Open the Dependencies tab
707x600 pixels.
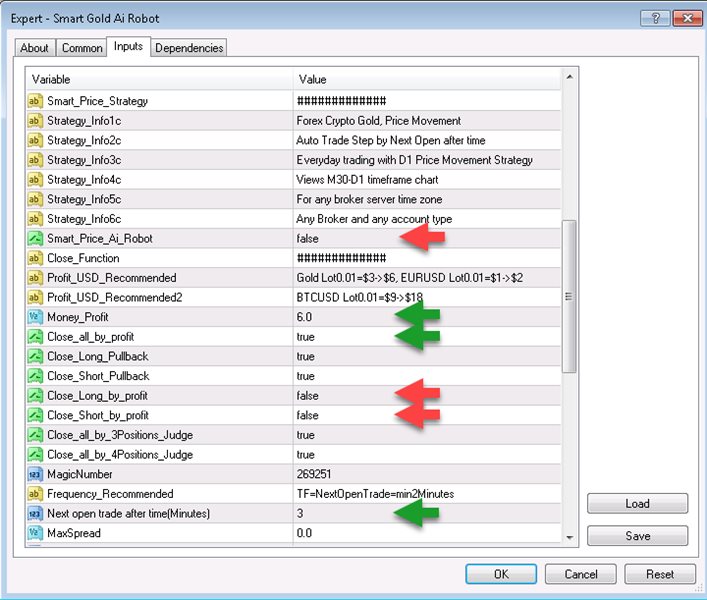click(x=189, y=48)
